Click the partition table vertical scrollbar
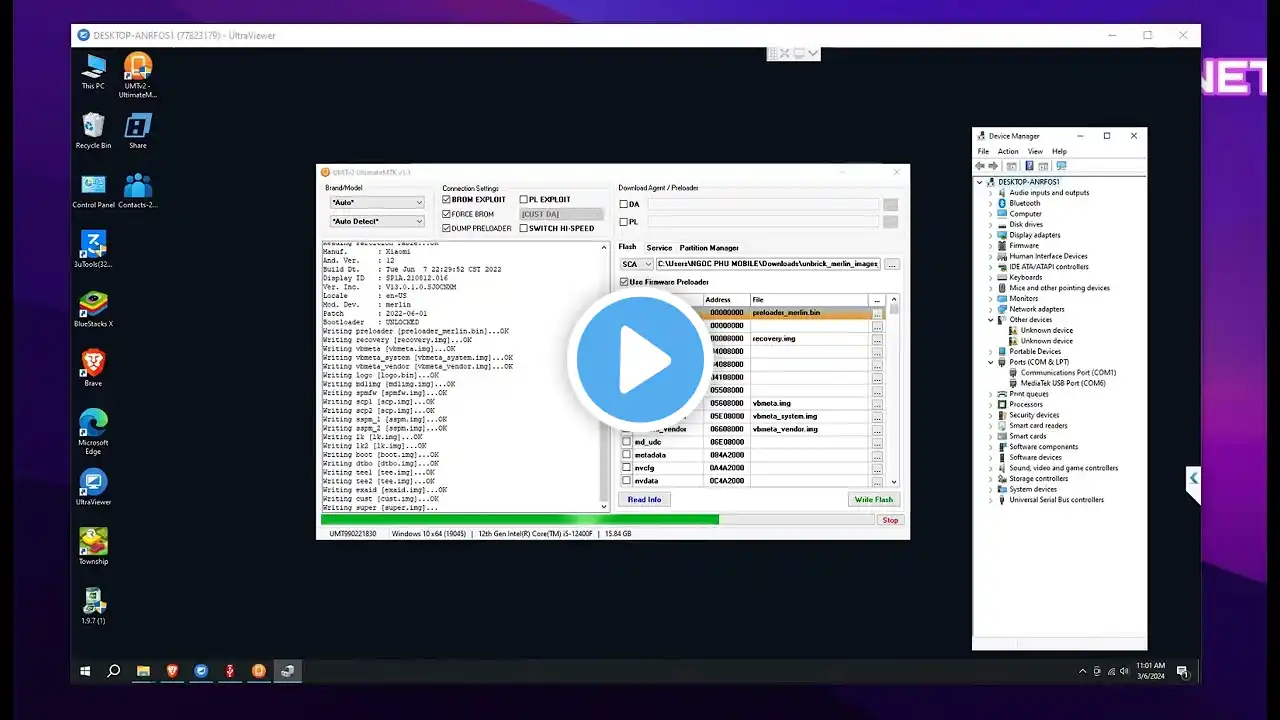 [894, 390]
